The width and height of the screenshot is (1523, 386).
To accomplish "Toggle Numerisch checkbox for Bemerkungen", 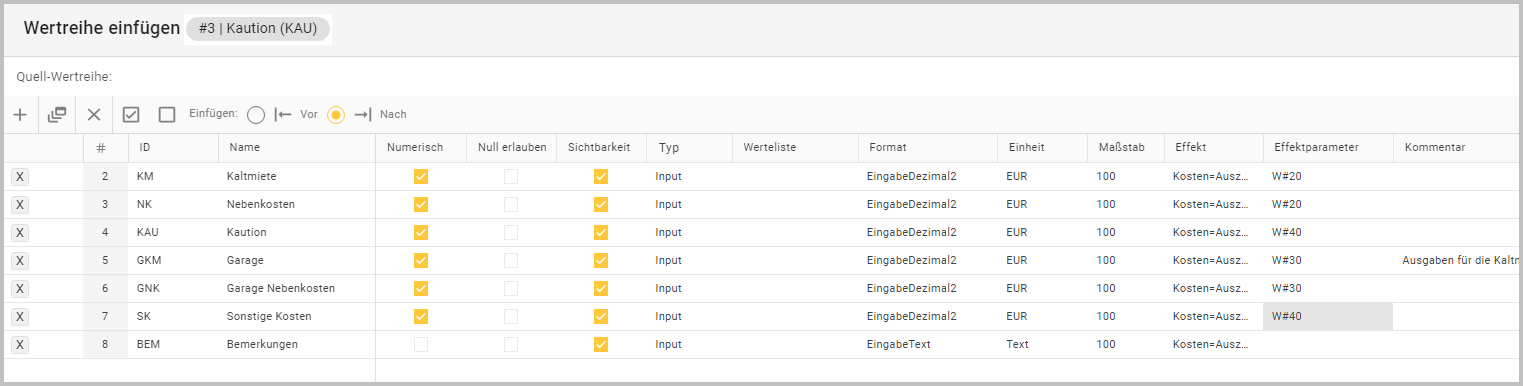I will coord(421,344).
